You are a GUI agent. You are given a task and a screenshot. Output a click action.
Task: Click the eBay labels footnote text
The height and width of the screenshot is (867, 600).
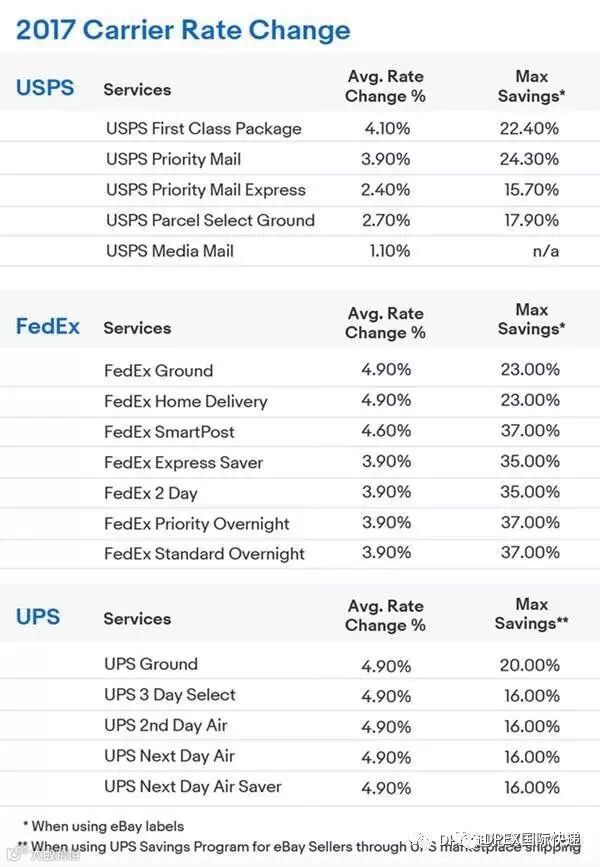coord(103,826)
